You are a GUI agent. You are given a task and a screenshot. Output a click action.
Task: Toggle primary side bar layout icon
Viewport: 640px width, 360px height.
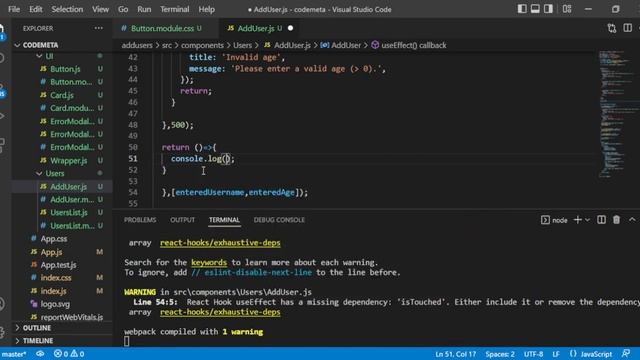click(522, 9)
